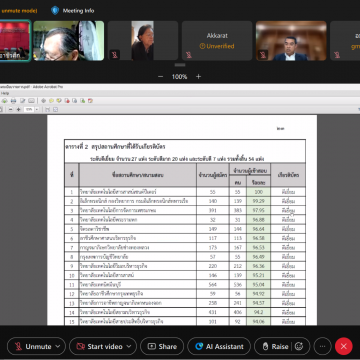Click applicant count '564' in row 11
The image size is (360, 360).
click(213, 285)
